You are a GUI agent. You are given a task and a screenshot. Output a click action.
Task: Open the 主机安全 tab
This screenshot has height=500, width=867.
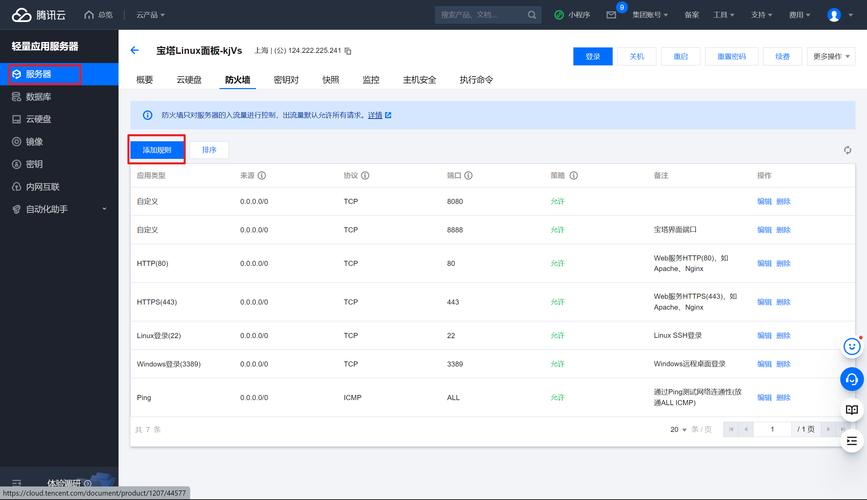(419, 80)
